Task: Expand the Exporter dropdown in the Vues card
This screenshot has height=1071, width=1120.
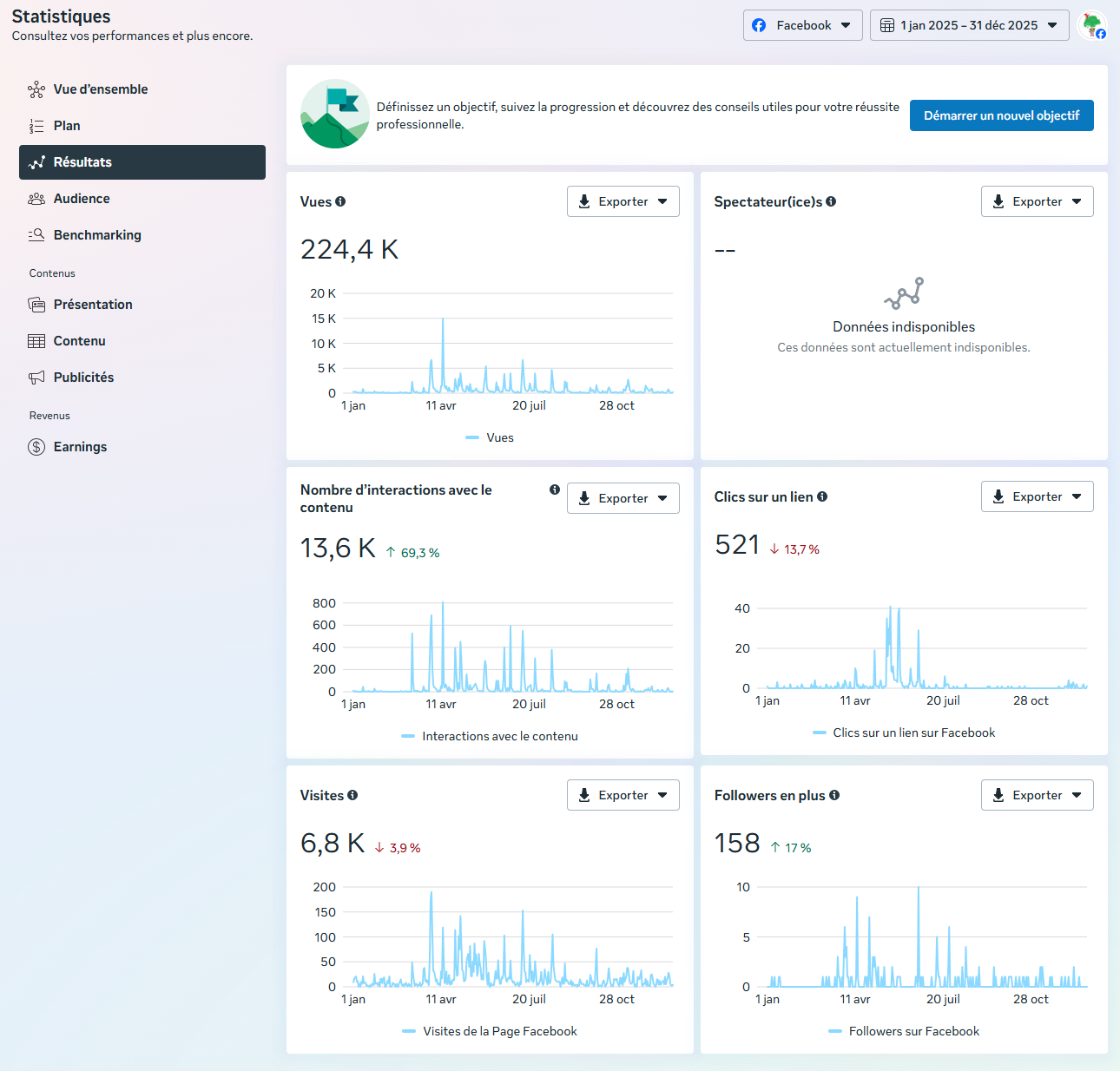Action: [x=623, y=201]
